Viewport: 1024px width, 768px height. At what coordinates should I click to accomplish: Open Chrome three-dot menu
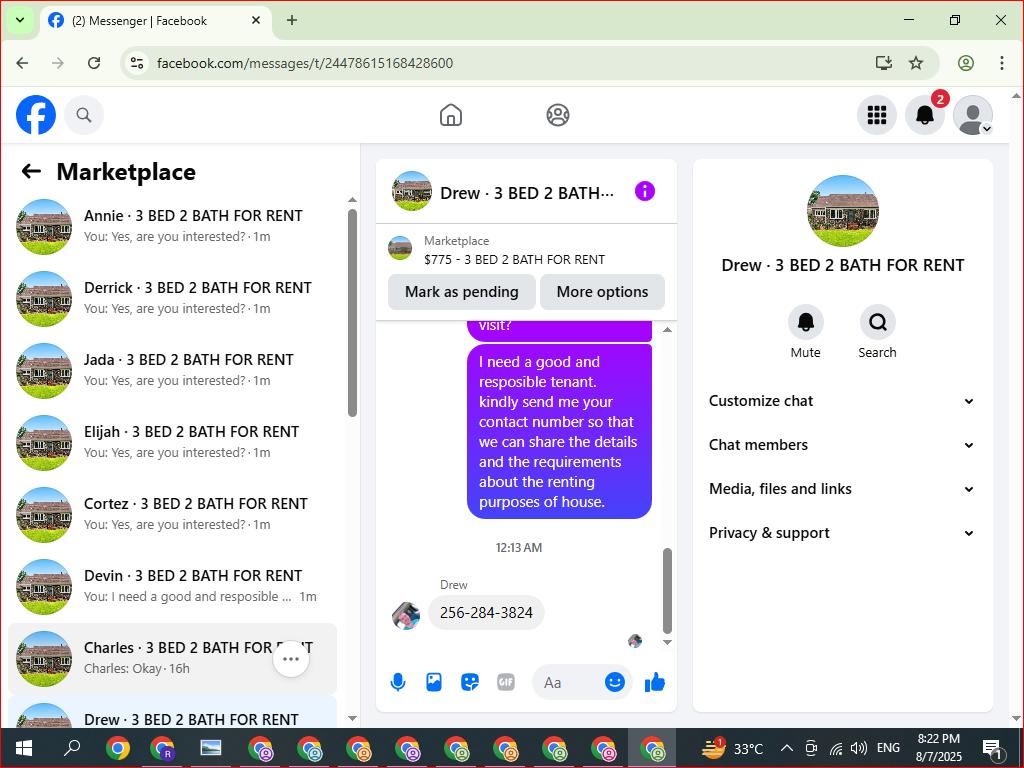1001,63
